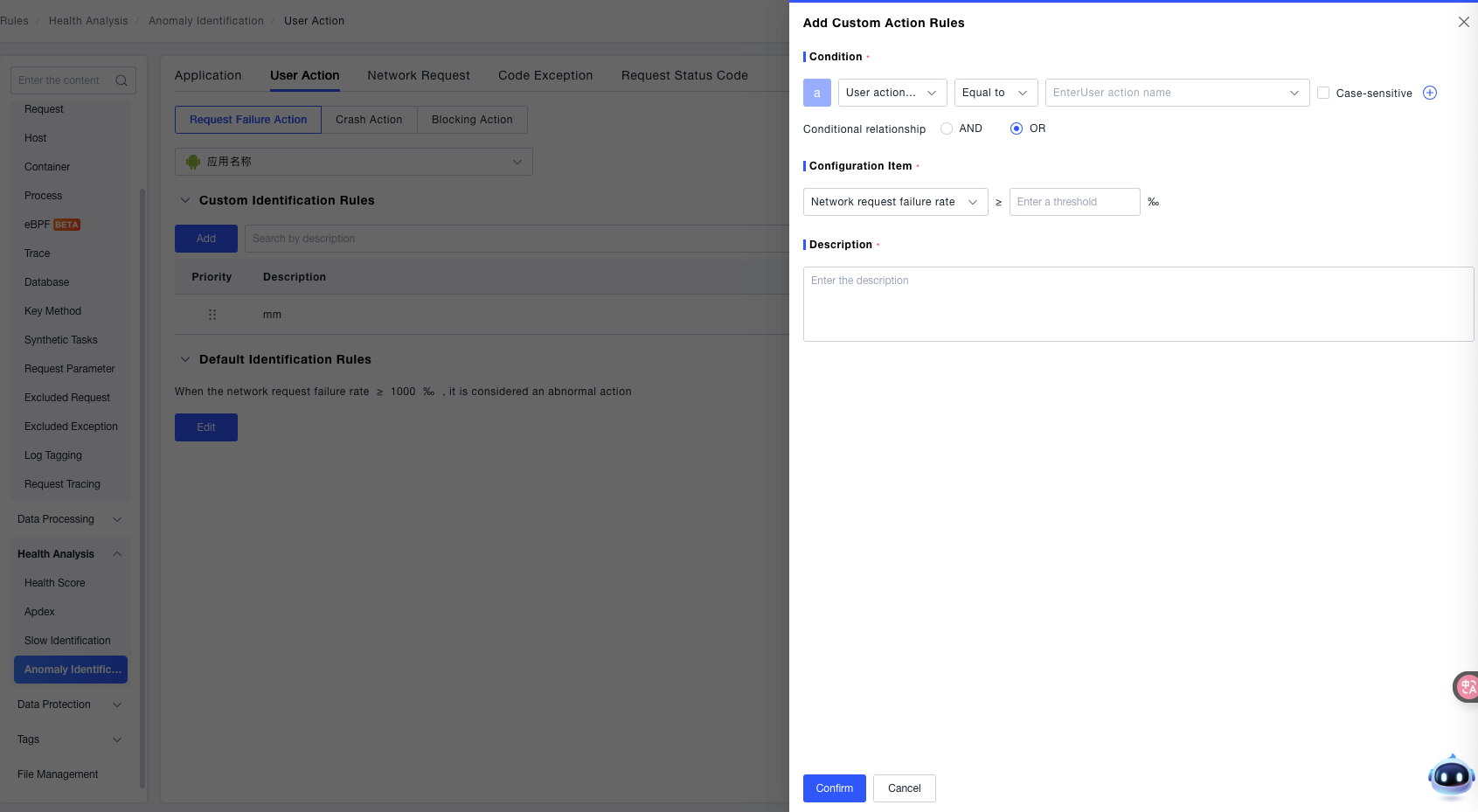Click the threshold input field
This screenshot has width=1478, height=812.
tap(1074, 202)
